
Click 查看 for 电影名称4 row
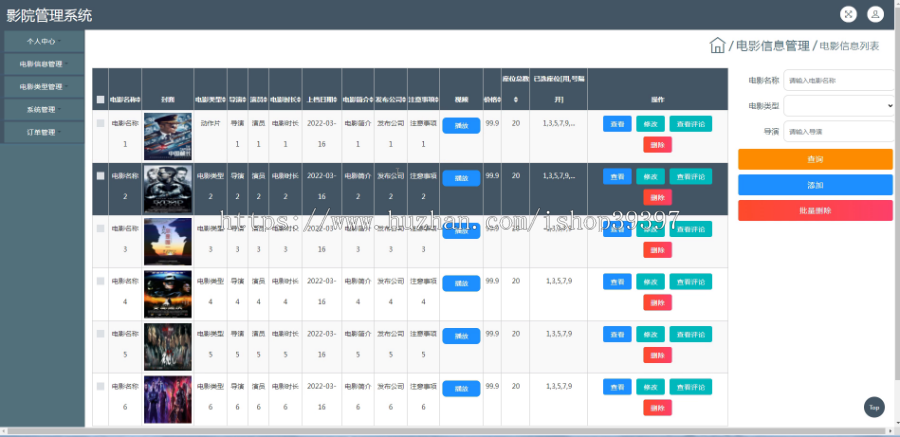coord(617,281)
